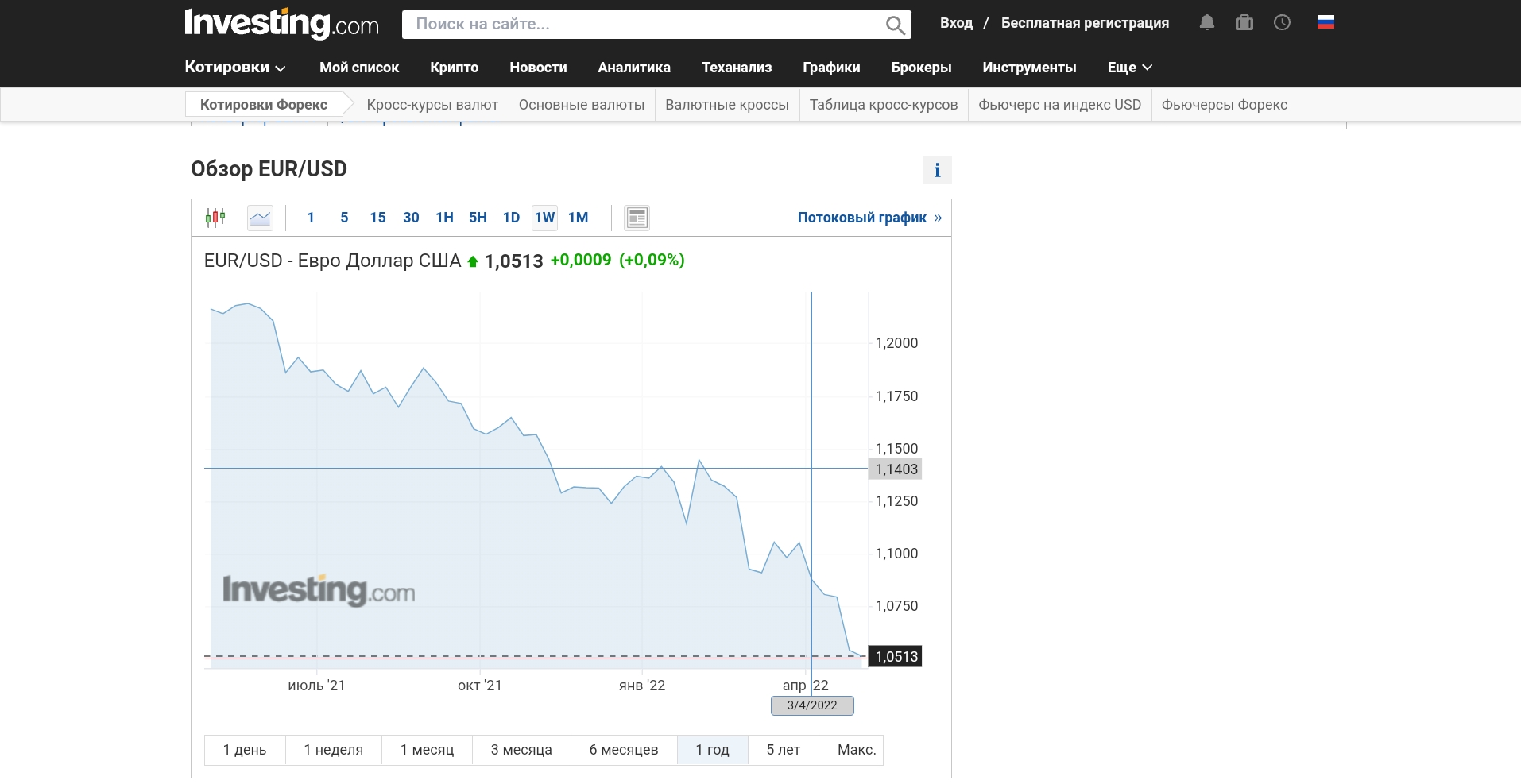This screenshot has height=784, width=1521.
Task: Click the Обзор EUR/USD heading
Action: pyautogui.click(x=269, y=169)
